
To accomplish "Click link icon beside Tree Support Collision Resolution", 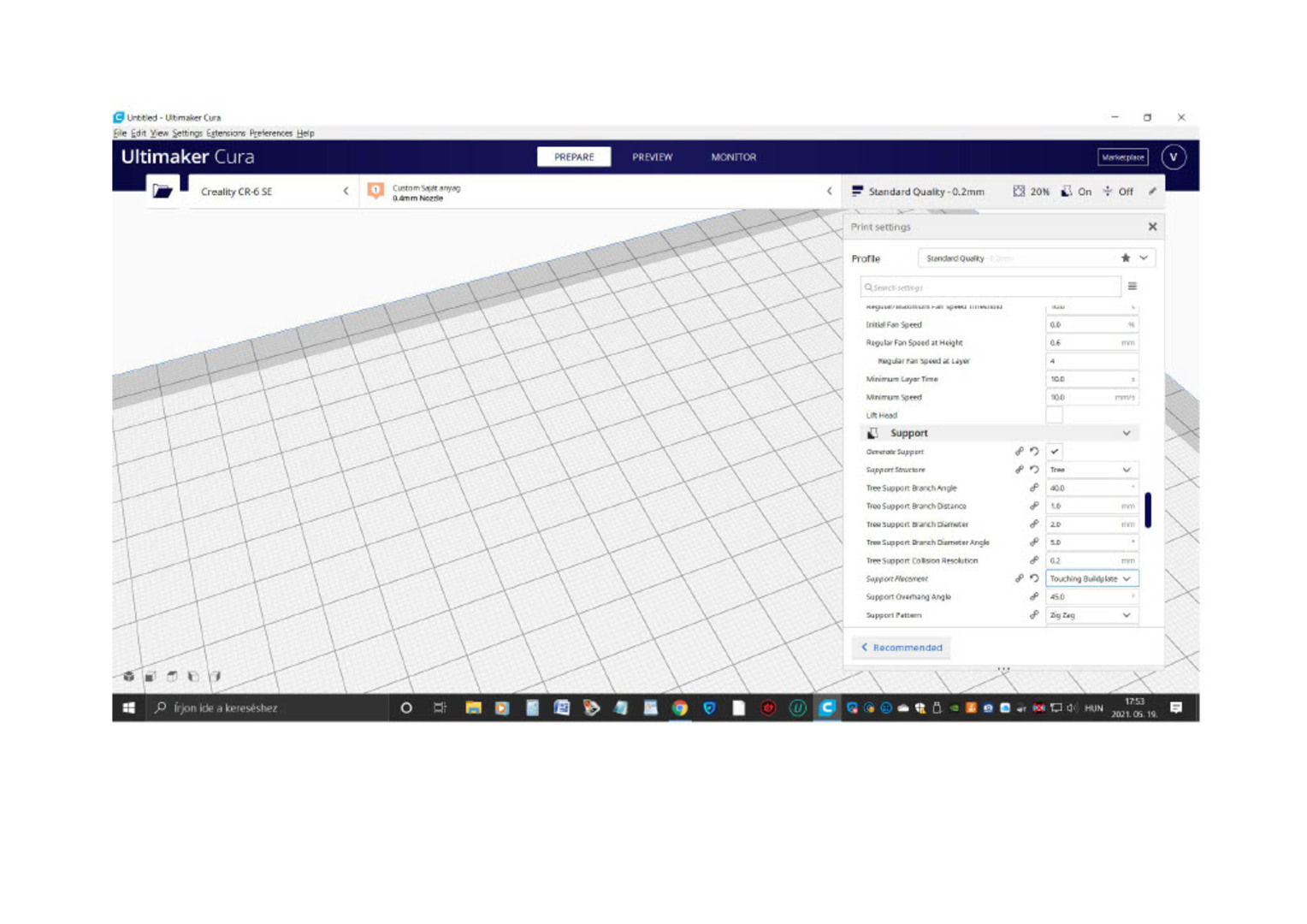I will tap(1034, 560).
